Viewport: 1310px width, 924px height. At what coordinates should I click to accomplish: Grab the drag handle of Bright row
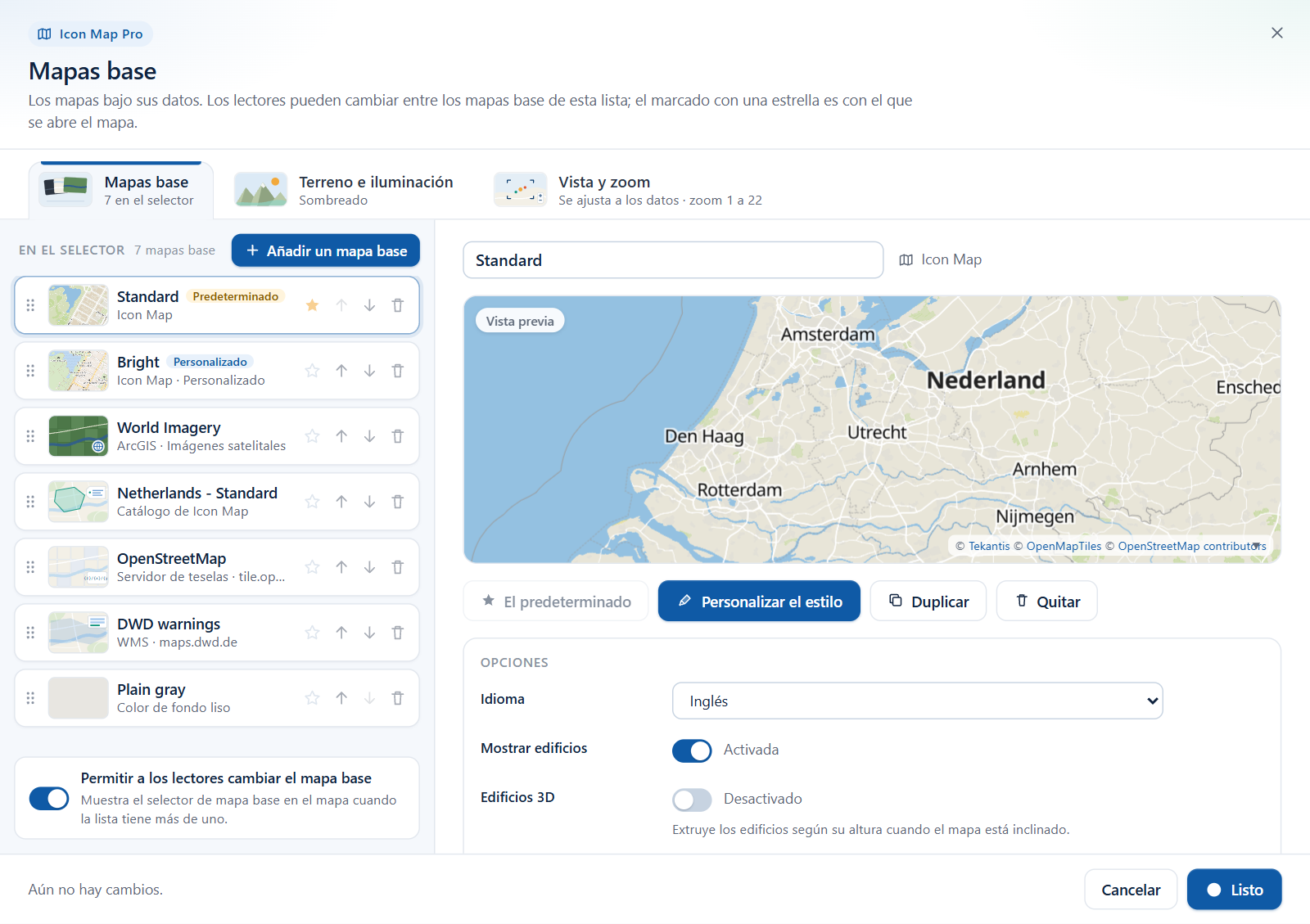30,371
